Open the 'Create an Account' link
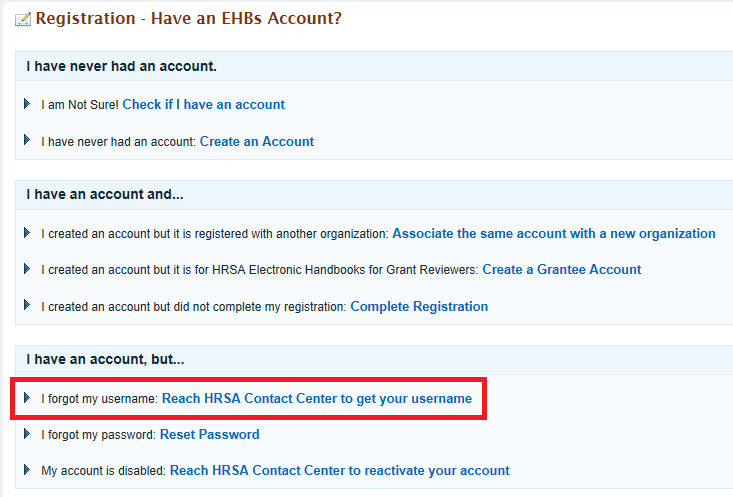Image resolution: width=733 pixels, height=497 pixels. [257, 142]
